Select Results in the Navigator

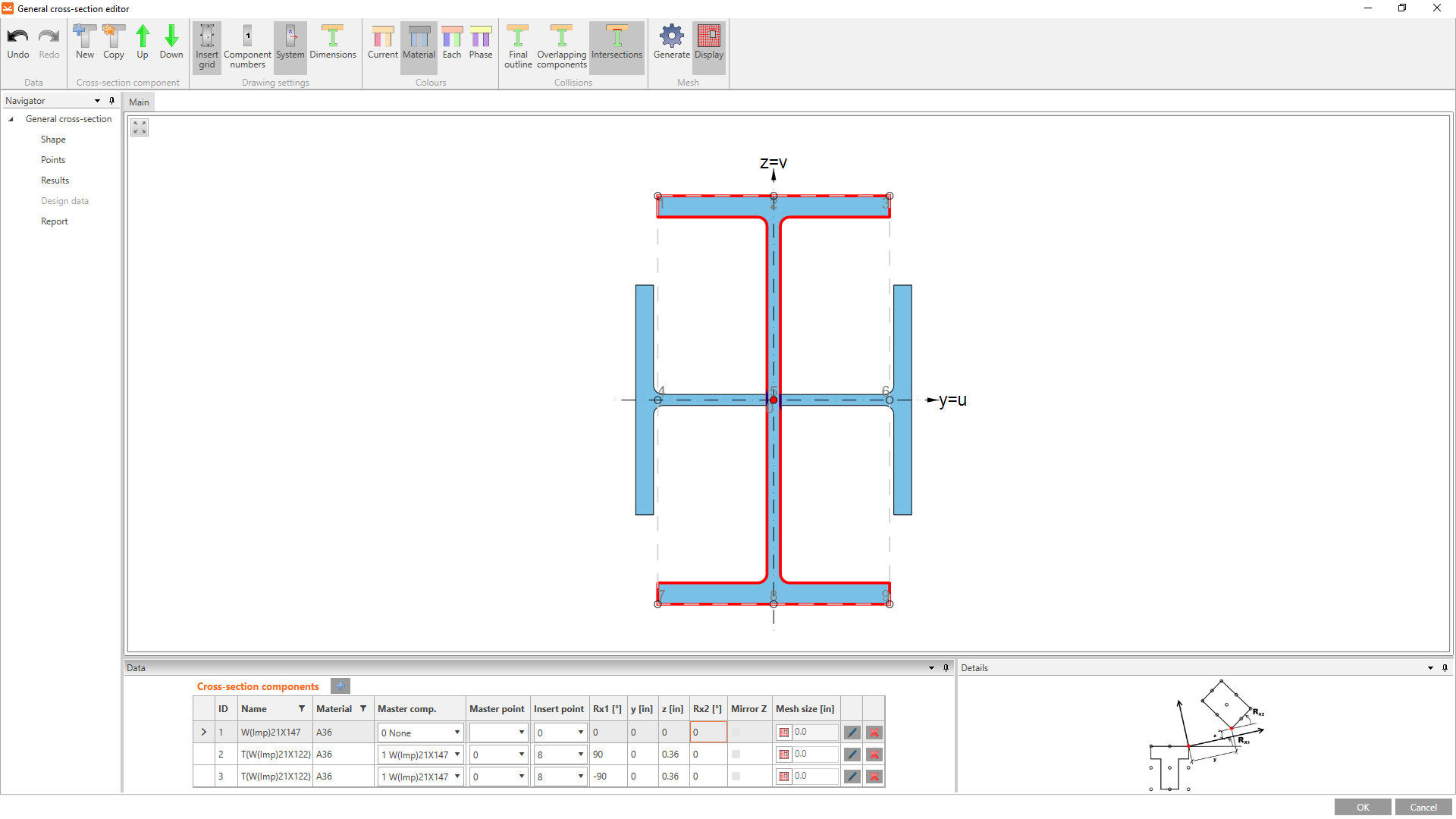(55, 180)
